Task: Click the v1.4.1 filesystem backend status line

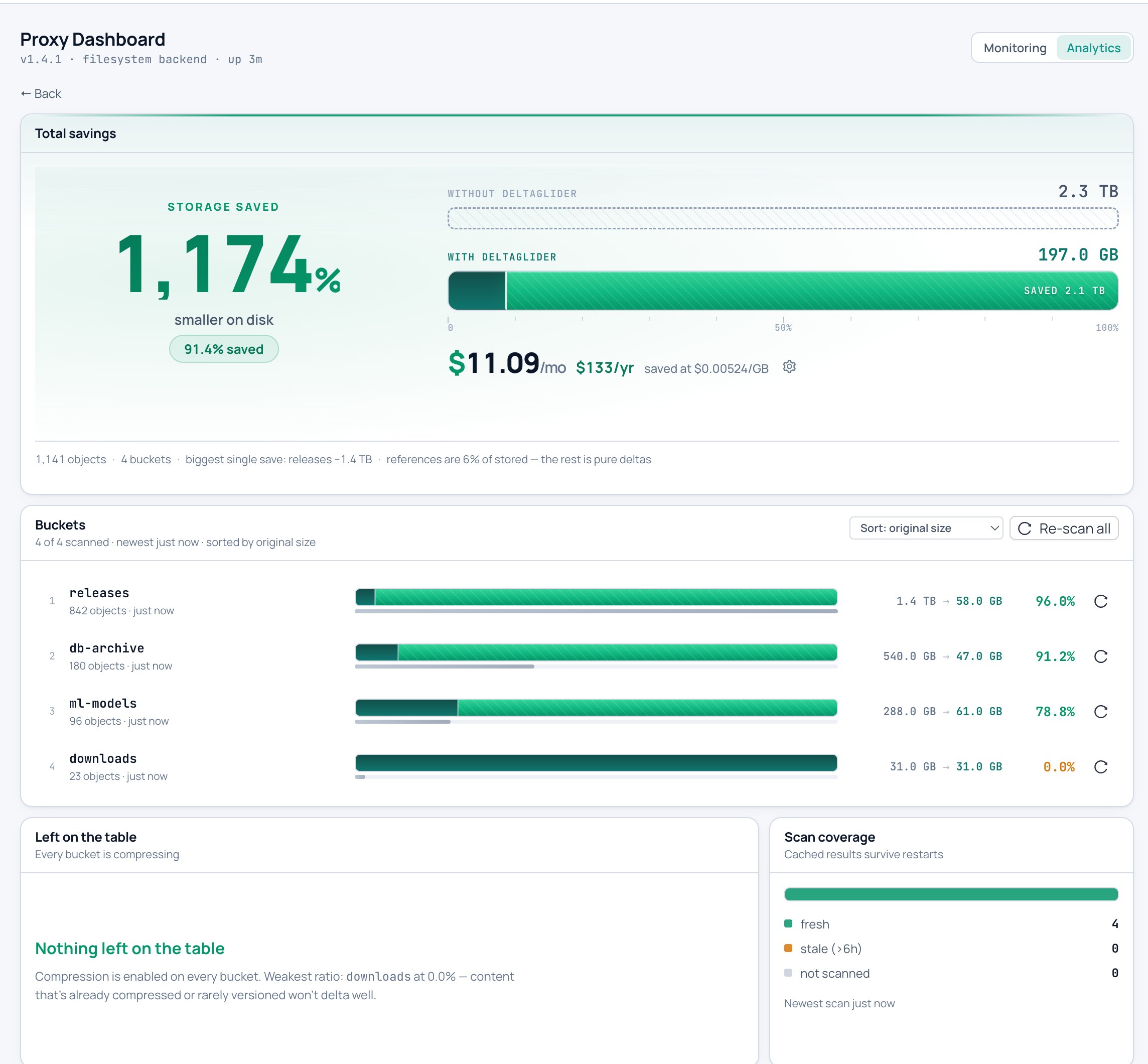Action: (141, 59)
